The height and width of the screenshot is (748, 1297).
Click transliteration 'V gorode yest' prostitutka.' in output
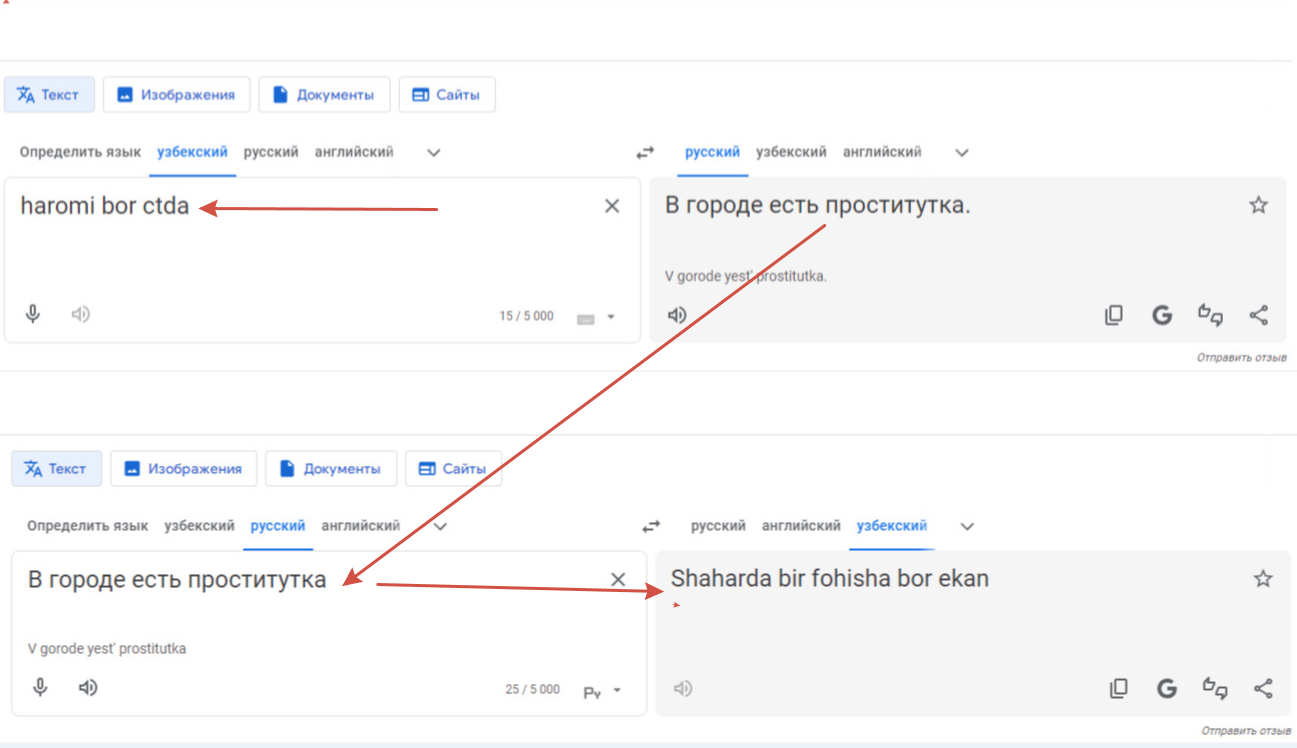pos(746,276)
